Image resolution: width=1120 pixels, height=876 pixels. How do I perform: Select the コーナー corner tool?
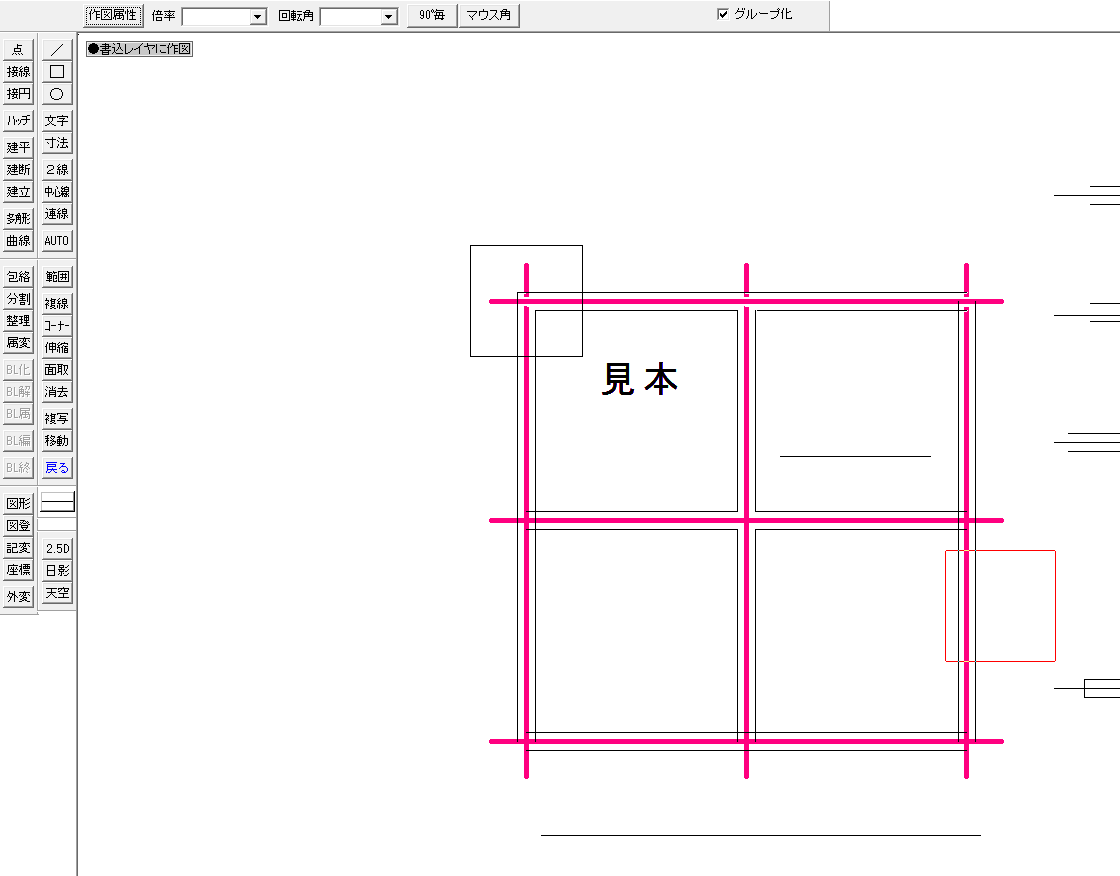pos(57,325)
